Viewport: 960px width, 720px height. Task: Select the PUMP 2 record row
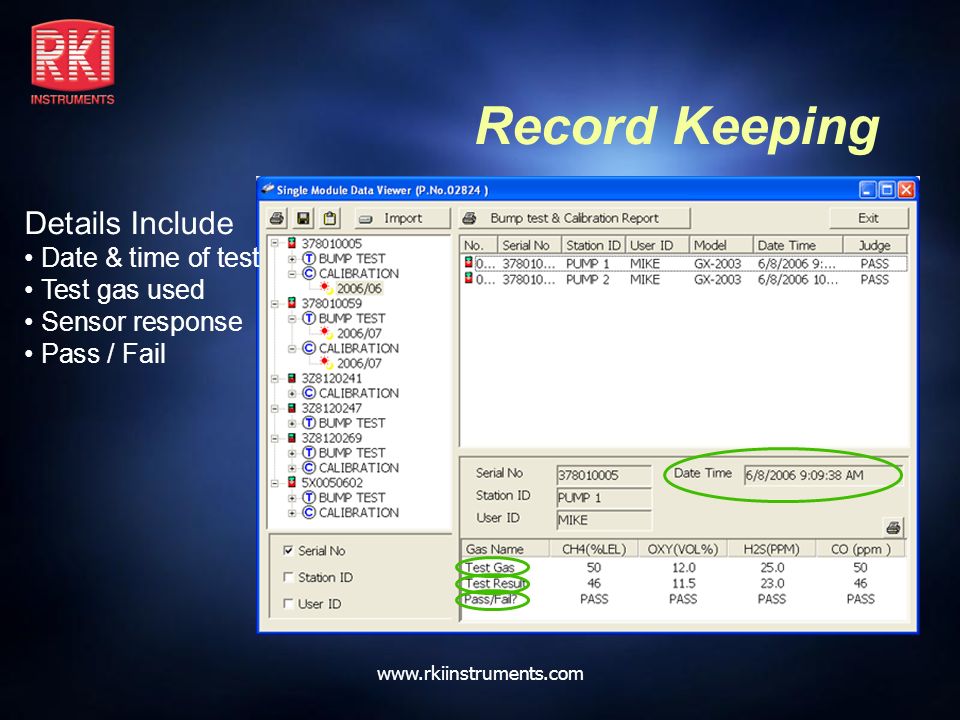coord(683,280)
